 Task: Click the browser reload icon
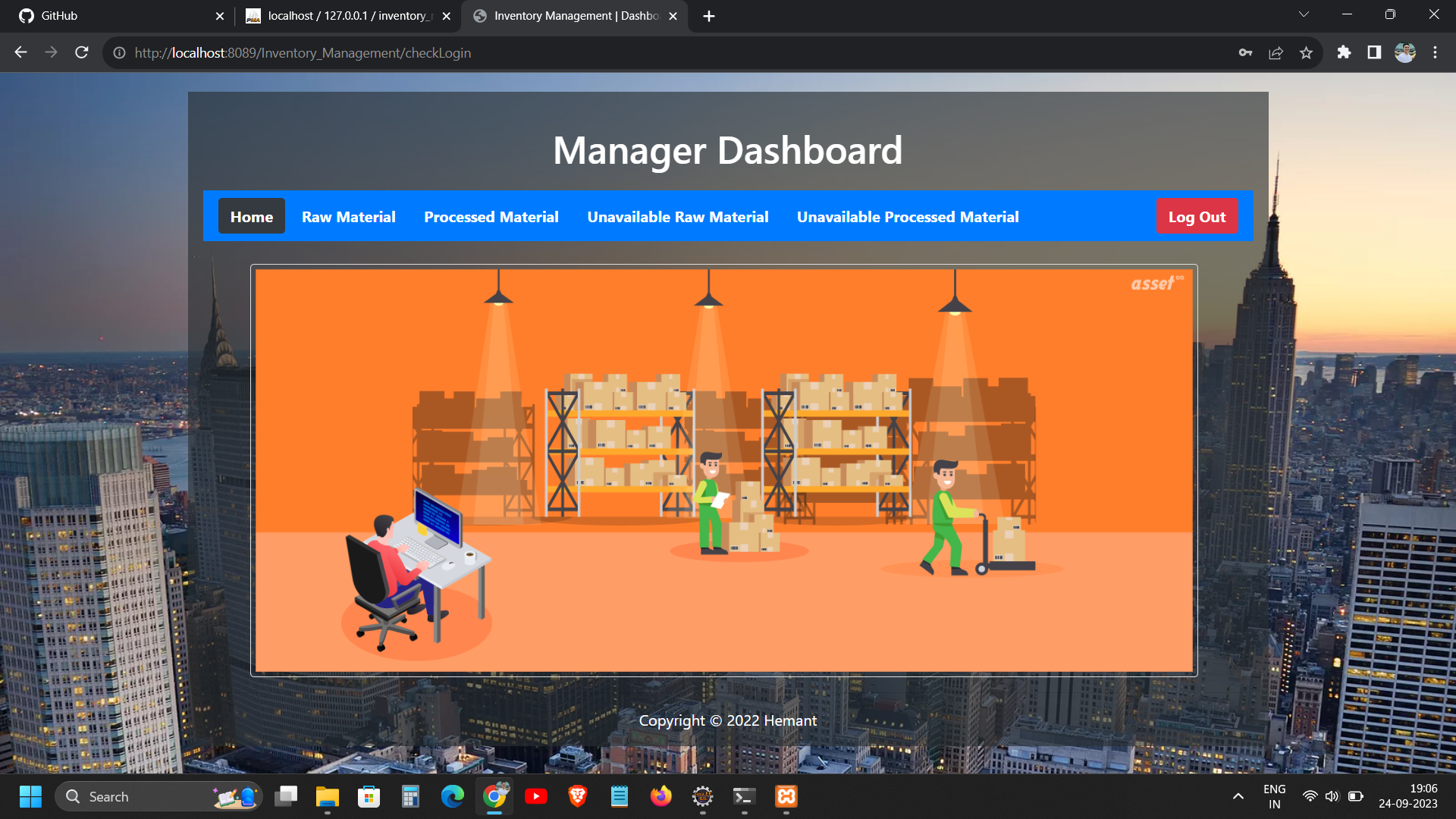pyautogui.click(x=82, y=52)
